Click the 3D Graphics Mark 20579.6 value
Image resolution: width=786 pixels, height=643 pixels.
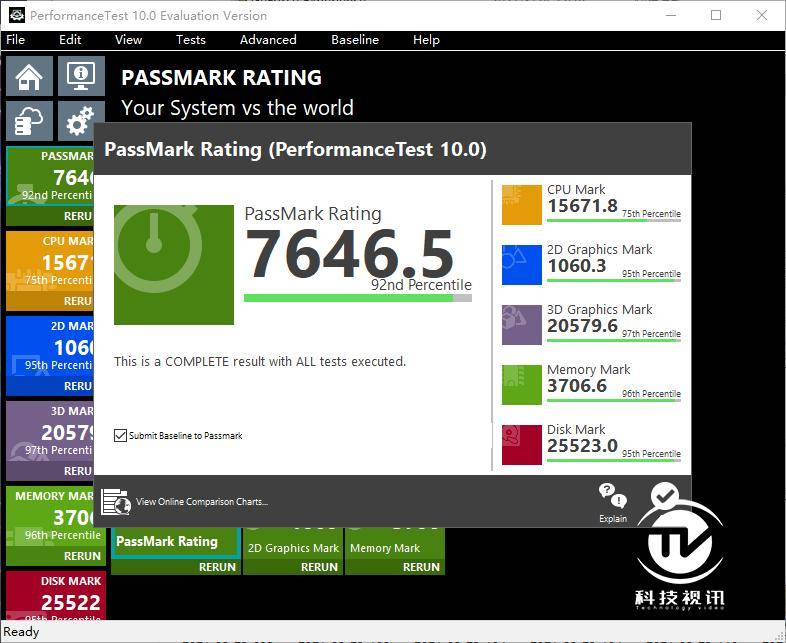coord(582,326)
